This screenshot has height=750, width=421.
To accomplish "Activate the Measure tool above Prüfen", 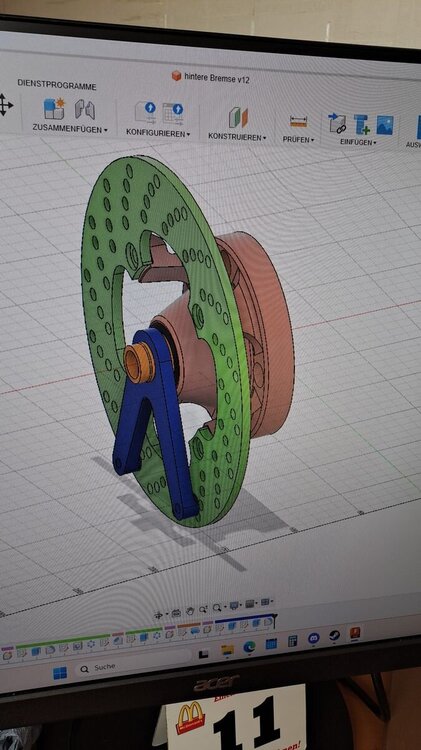I will [299, 121].
